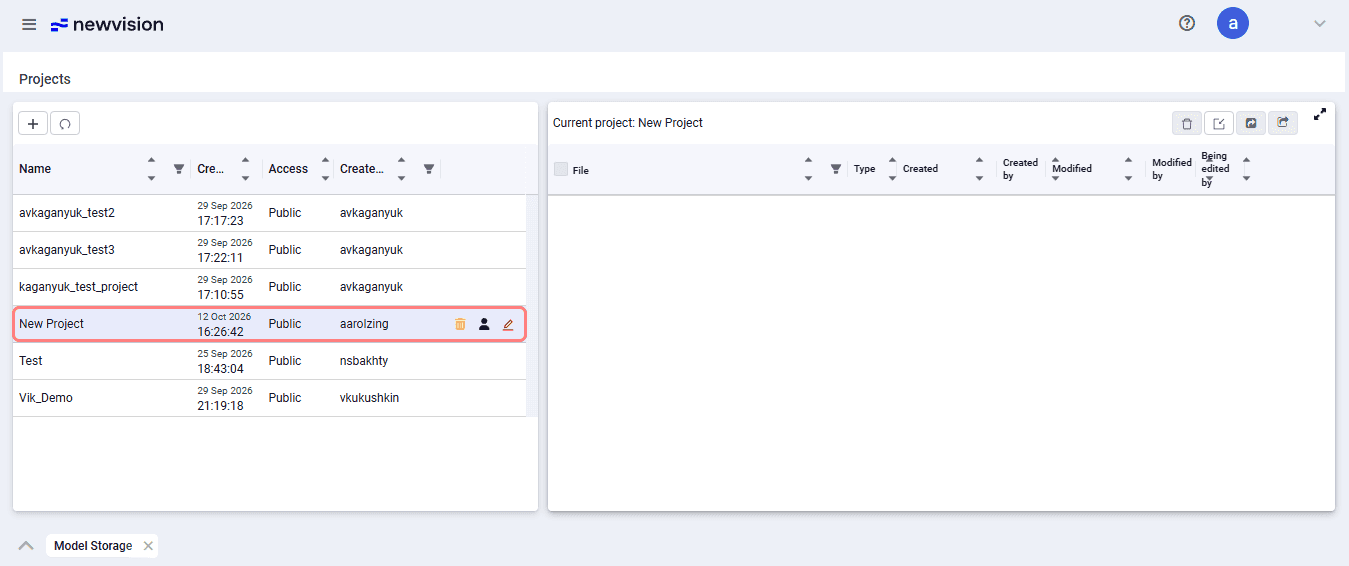Image resolution: width=1349 pixels, height=566 pixels.
Task: Refresh the projects list
Action: click(x=65, y=123)
